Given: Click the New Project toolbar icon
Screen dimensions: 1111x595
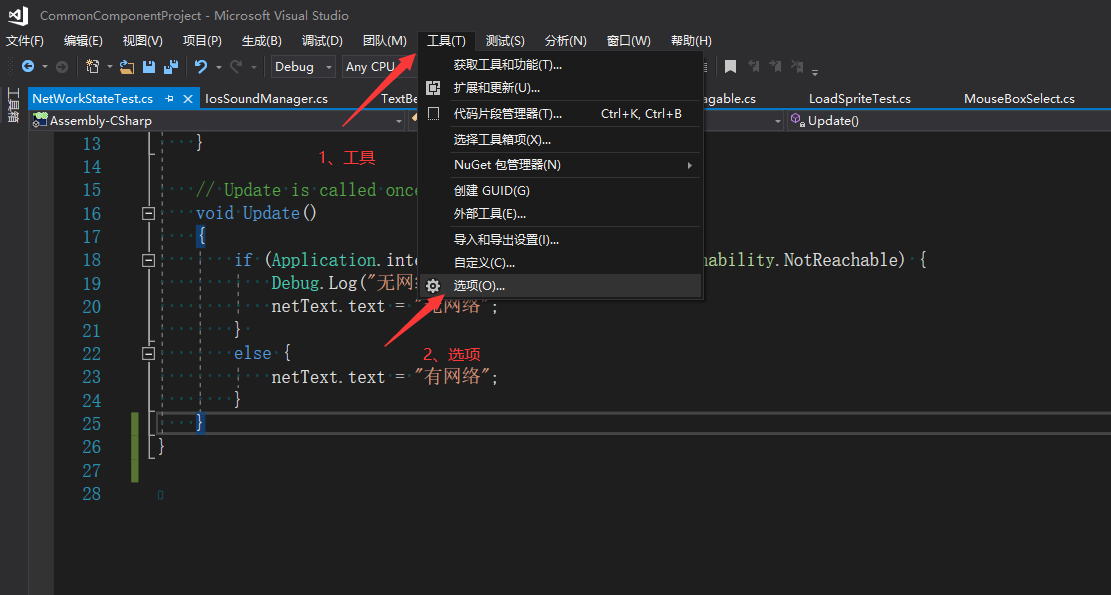Looking at the screenshot, I should [x=92, y=67].
